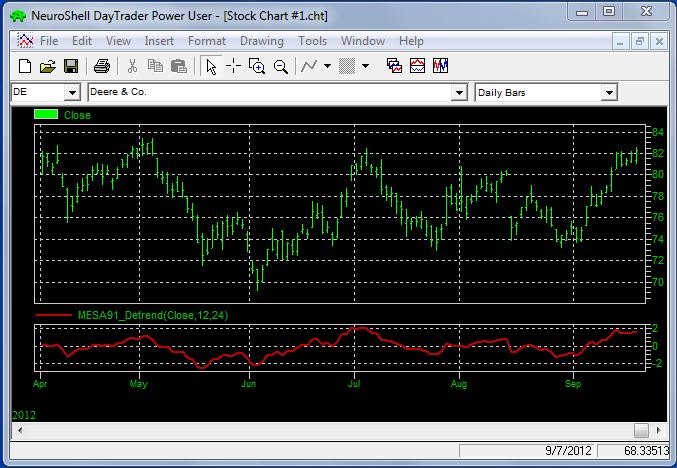Open the Tools menu
The image size is (677, 468).
pyautogui.click(x=312, y=41)
